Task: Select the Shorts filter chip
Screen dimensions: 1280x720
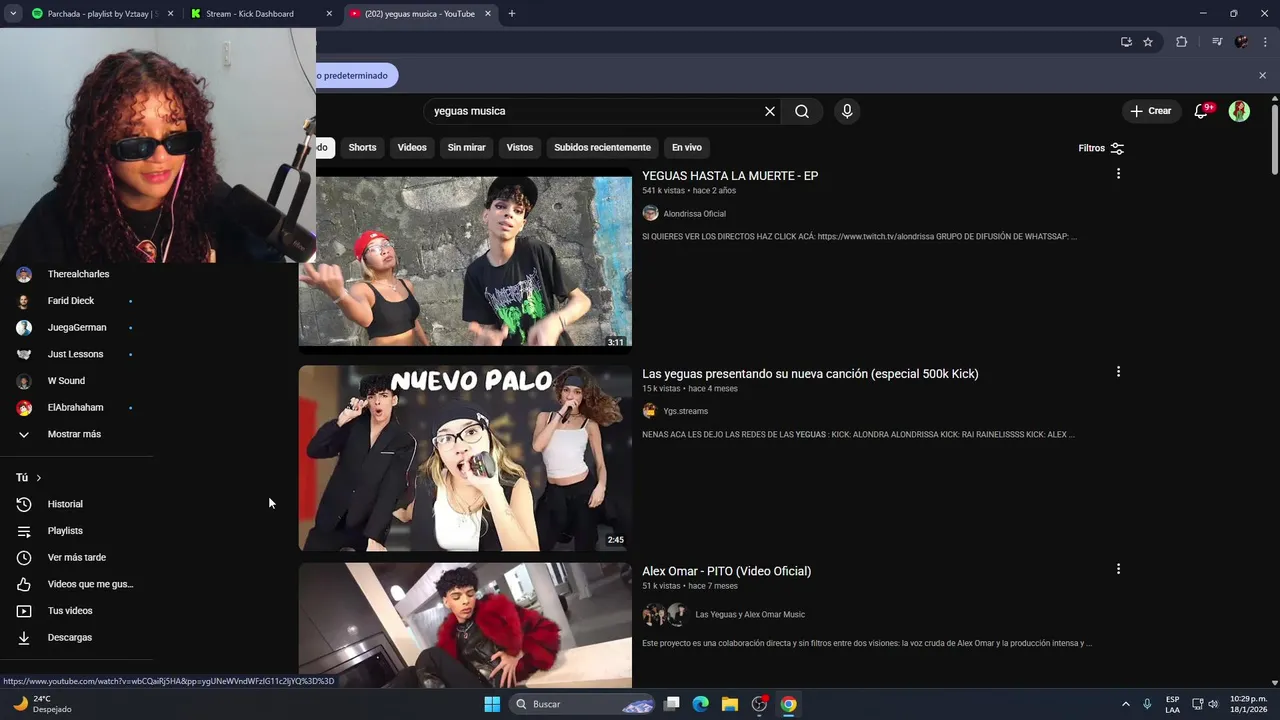Action: [362, 147]
